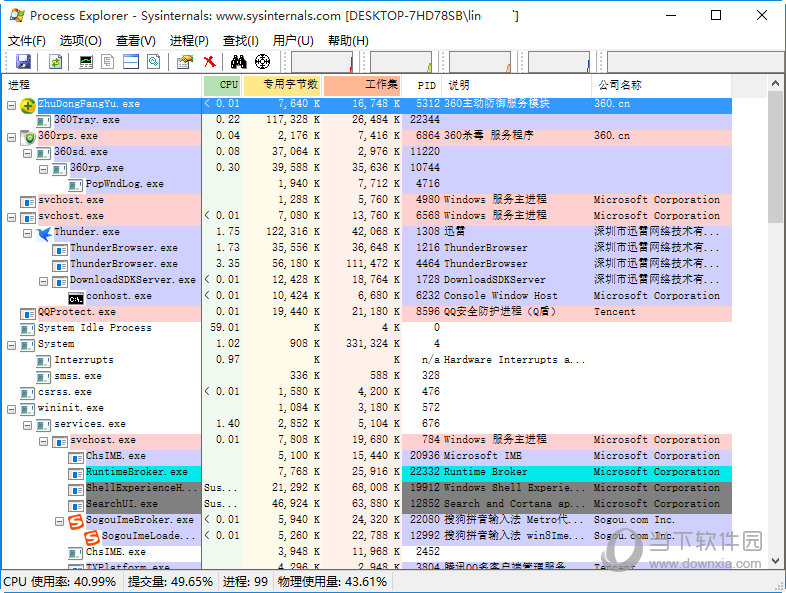Open the 查找(I) menu
The height and width of the screenshot is (593, 786).
pos(241,40)
